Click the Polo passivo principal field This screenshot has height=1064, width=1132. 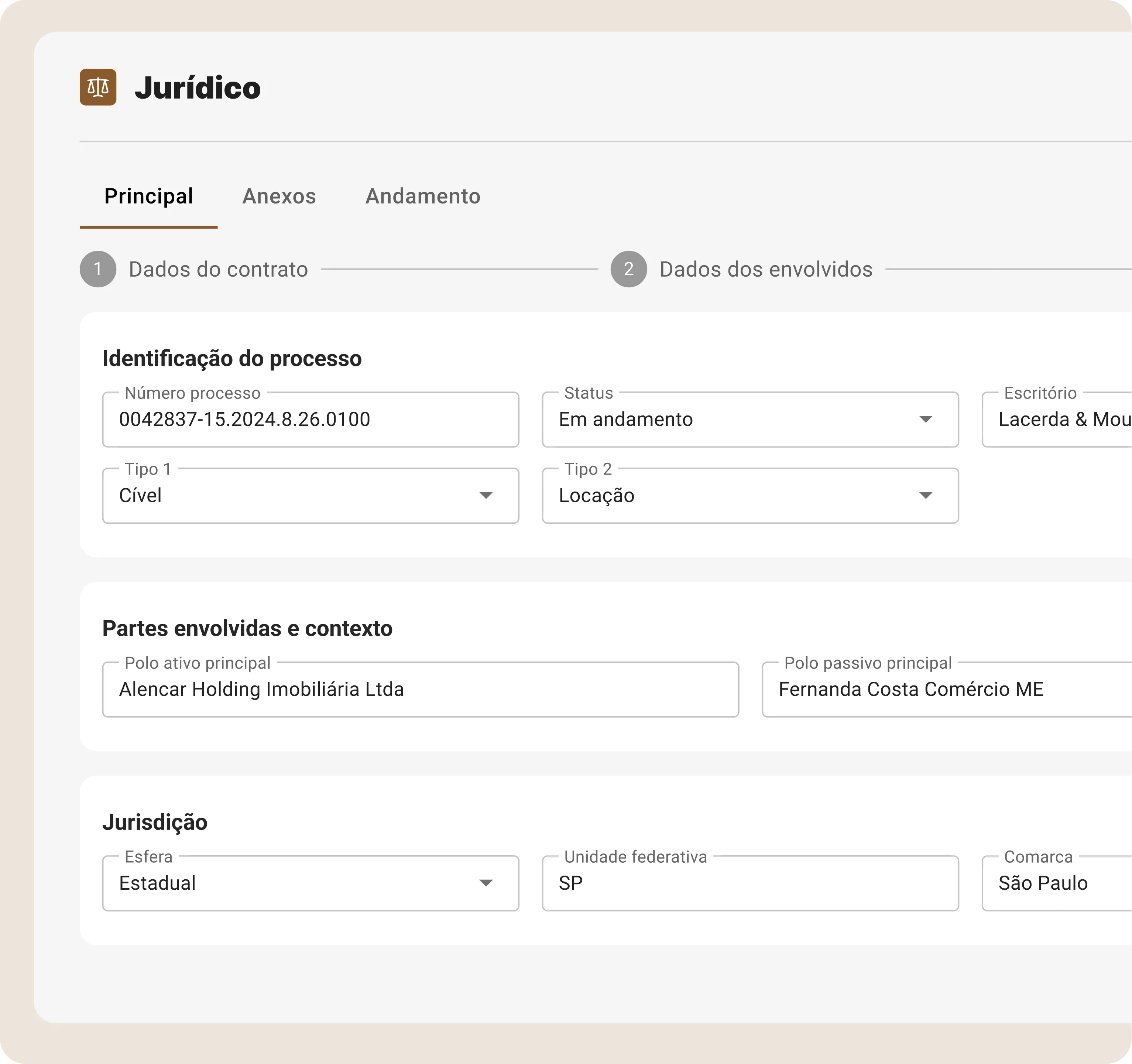(x=947, y=690)
